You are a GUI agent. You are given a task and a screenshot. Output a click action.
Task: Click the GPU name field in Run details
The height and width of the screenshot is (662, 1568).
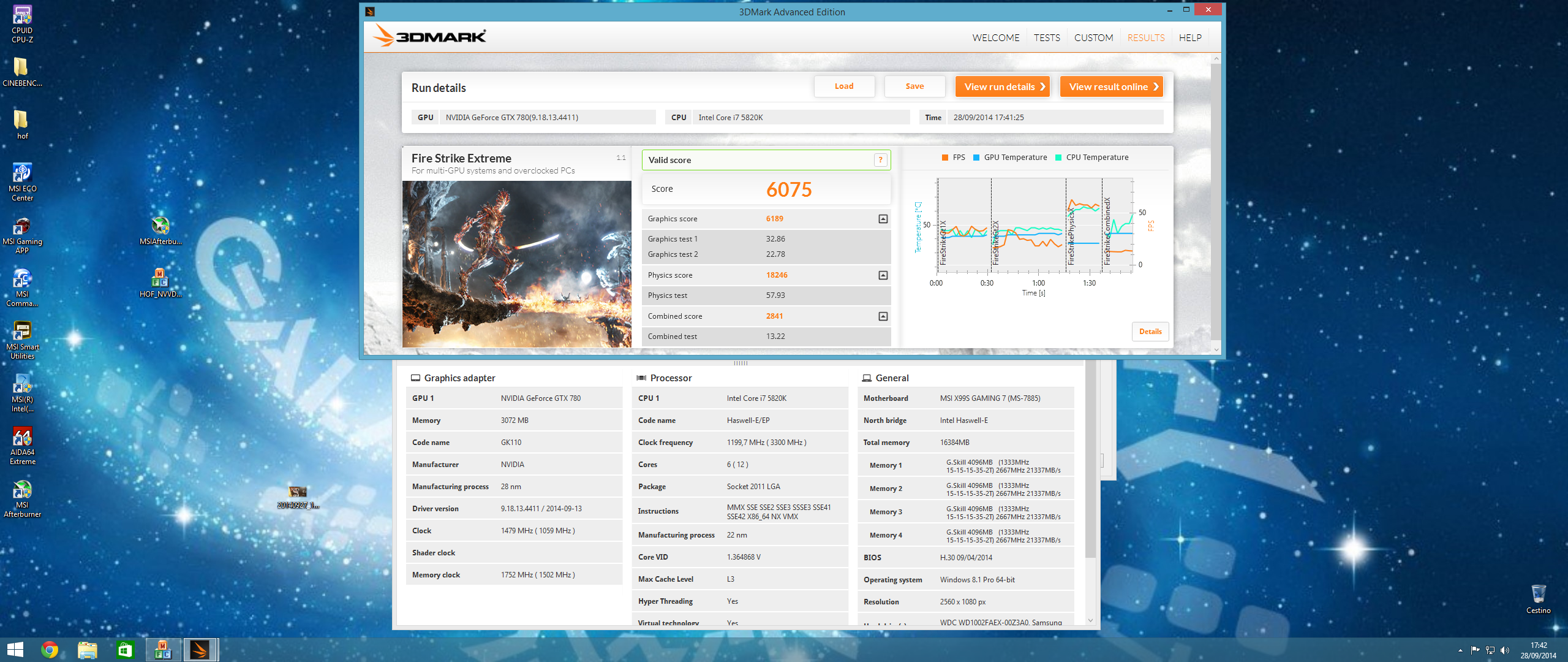(547, 117)
